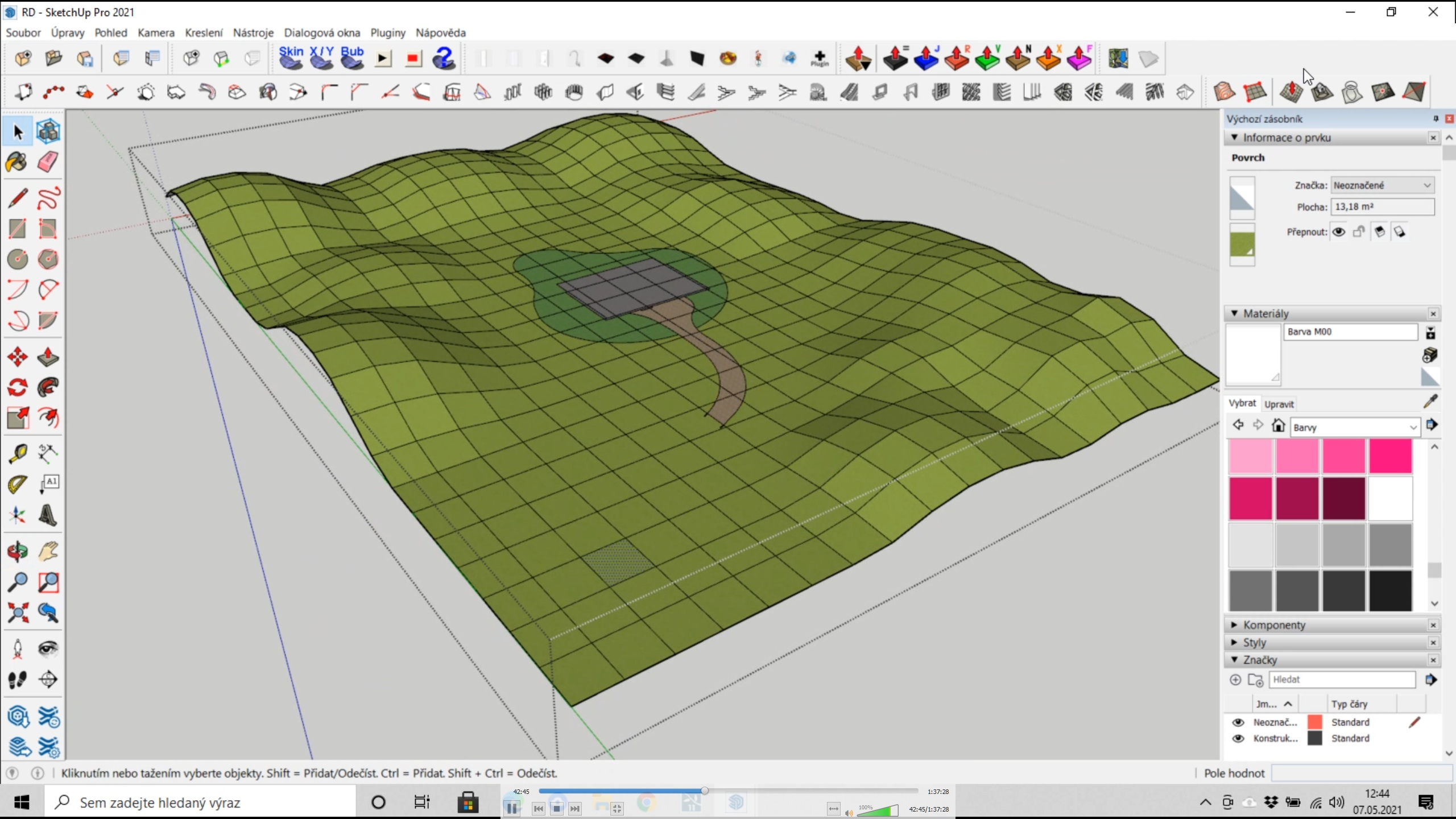
Task: Toggle visibility of Konstruk... tag
Action: (x=1238, y=738)
